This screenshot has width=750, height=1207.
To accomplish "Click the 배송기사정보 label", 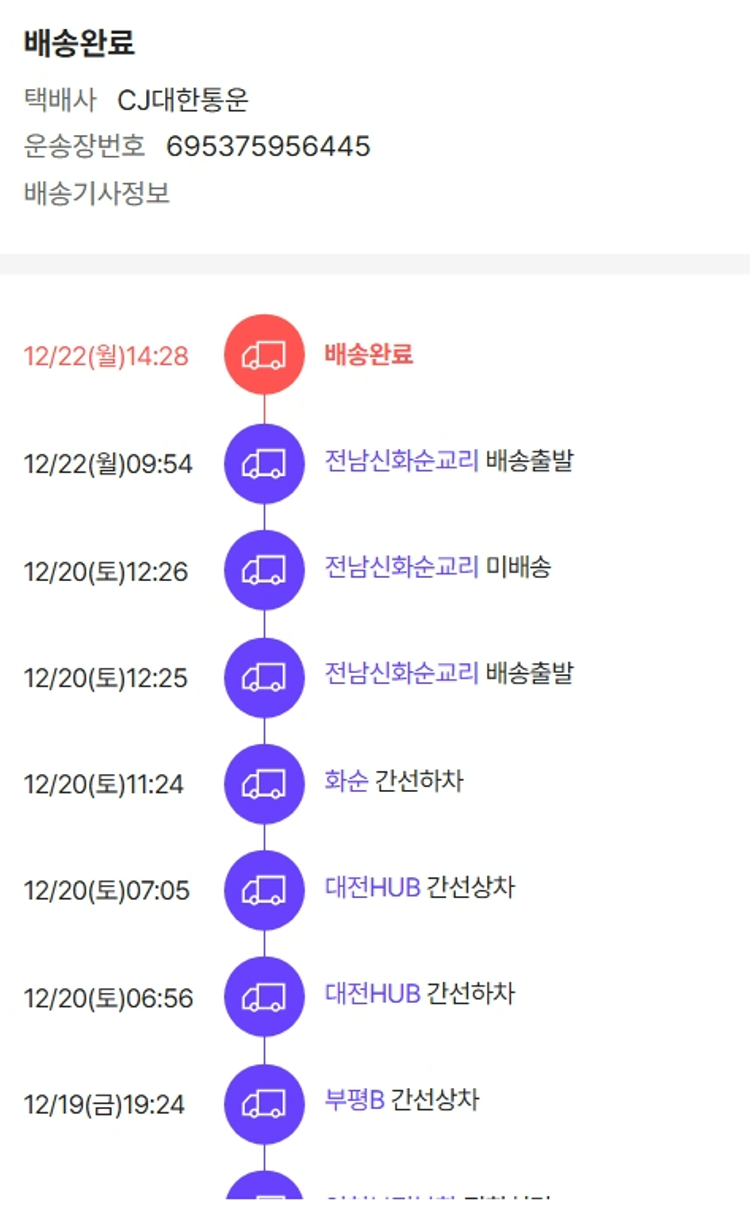I will pyautogui.click(x=97, y=193).
